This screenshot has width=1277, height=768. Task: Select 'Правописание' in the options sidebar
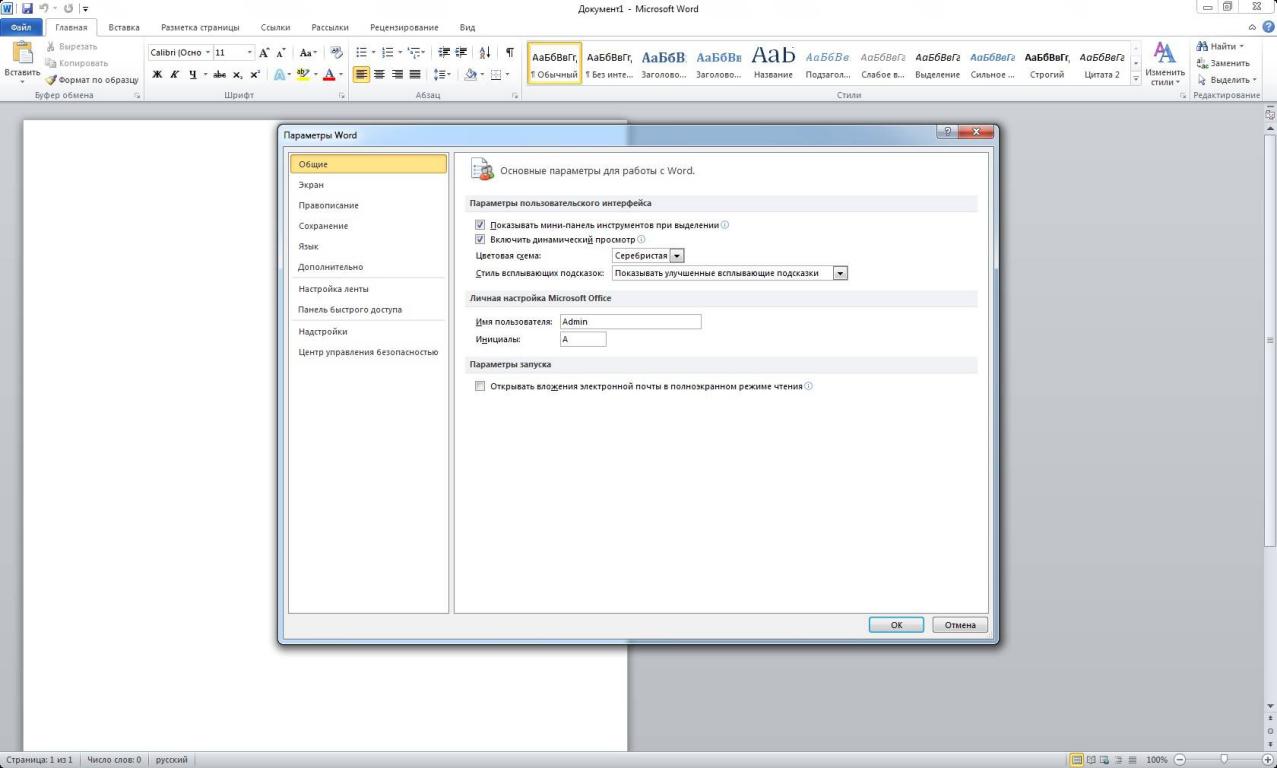tap(328, 205)
